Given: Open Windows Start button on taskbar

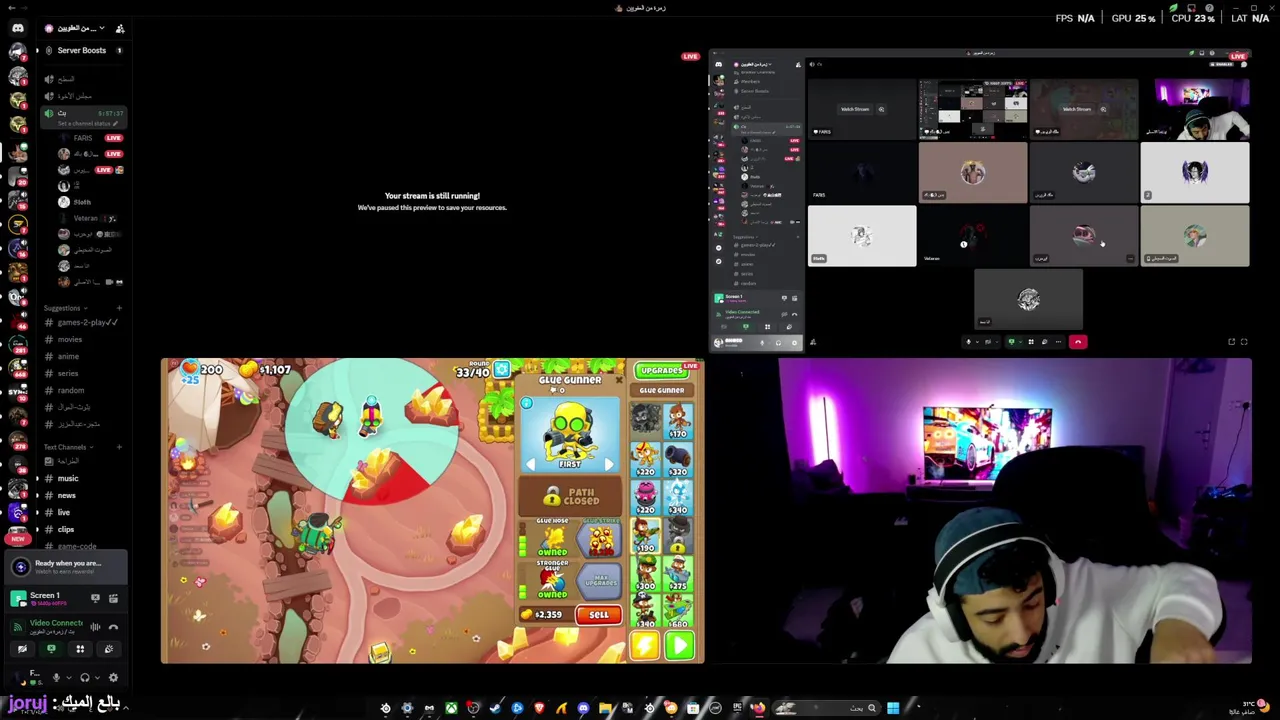Looking at the screenshot, I should [893, 708].
